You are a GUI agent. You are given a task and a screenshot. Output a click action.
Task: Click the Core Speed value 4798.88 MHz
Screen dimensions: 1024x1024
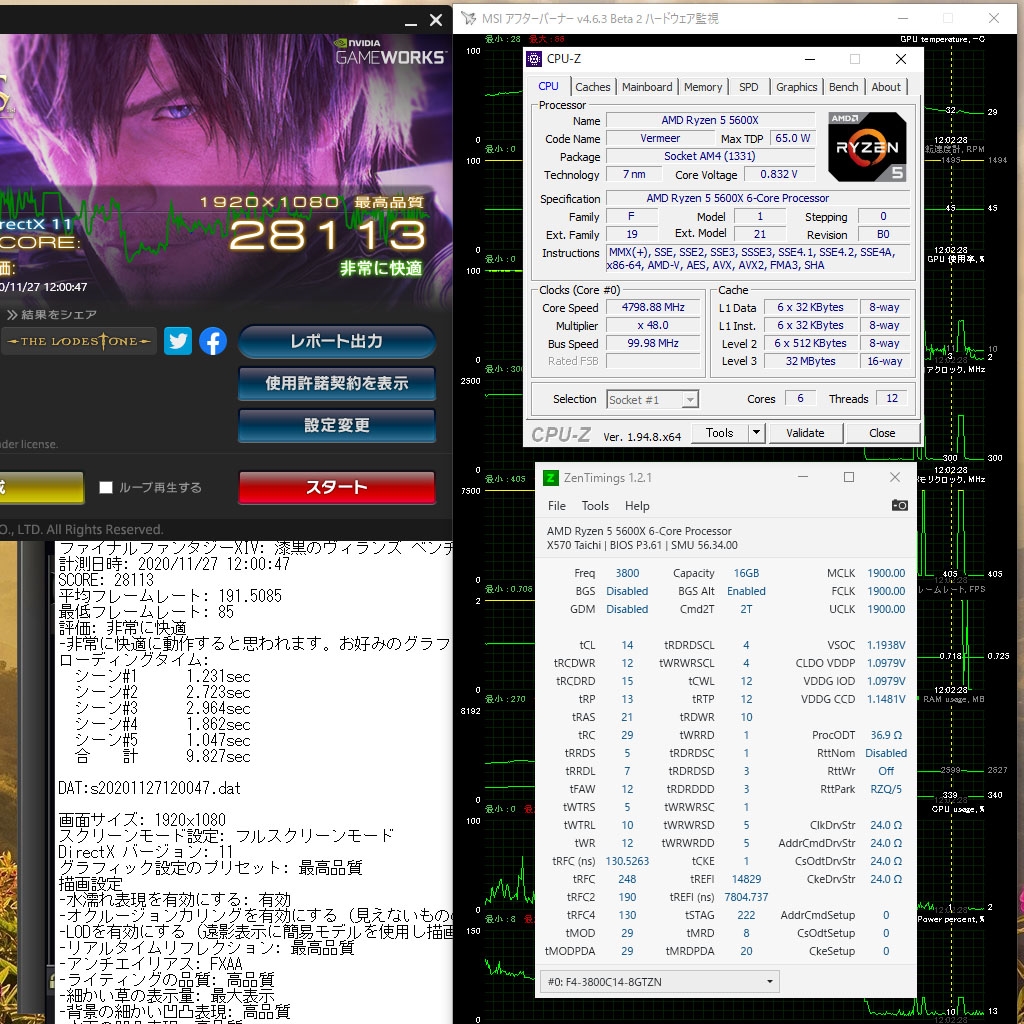pyautogui.click(x=652, y=307)
